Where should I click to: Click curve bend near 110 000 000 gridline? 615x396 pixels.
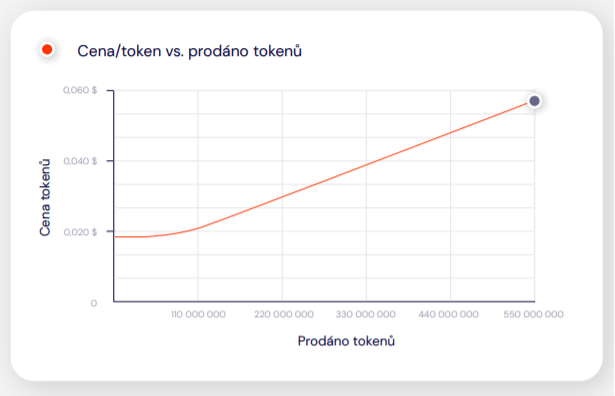tap(198, 228)
